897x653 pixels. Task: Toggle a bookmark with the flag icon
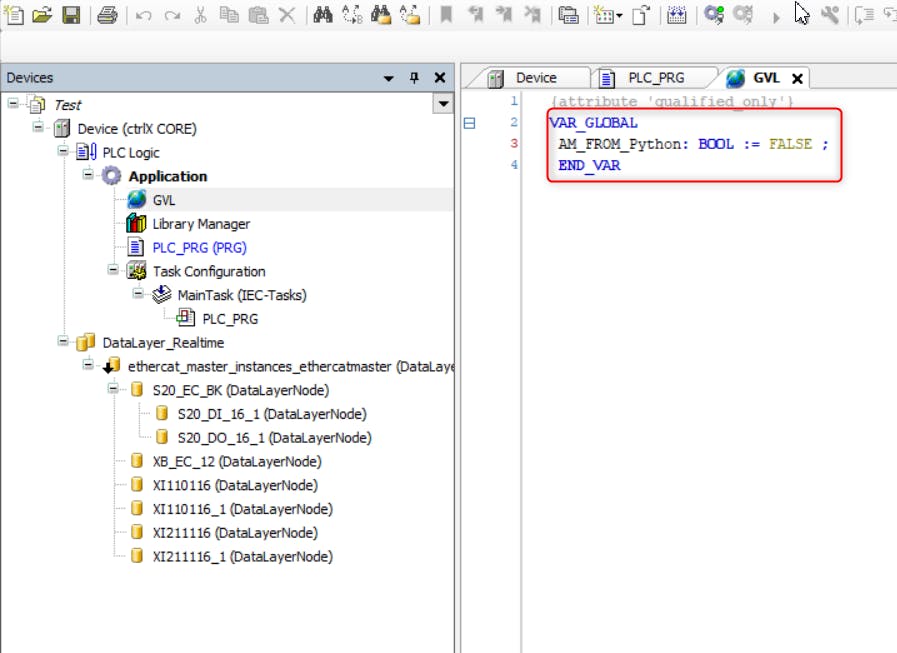point(446,14)
